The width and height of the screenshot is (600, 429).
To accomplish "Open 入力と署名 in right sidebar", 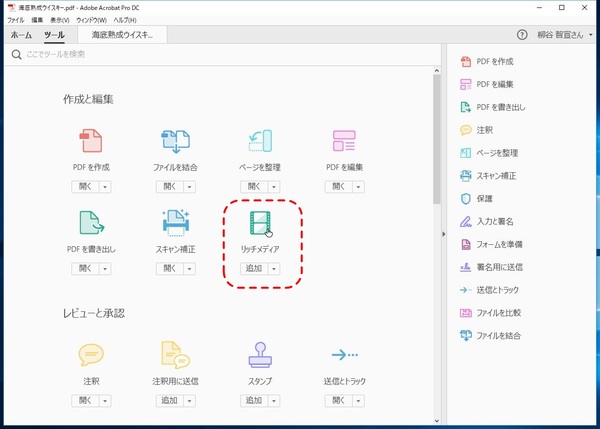I will 487,222.
